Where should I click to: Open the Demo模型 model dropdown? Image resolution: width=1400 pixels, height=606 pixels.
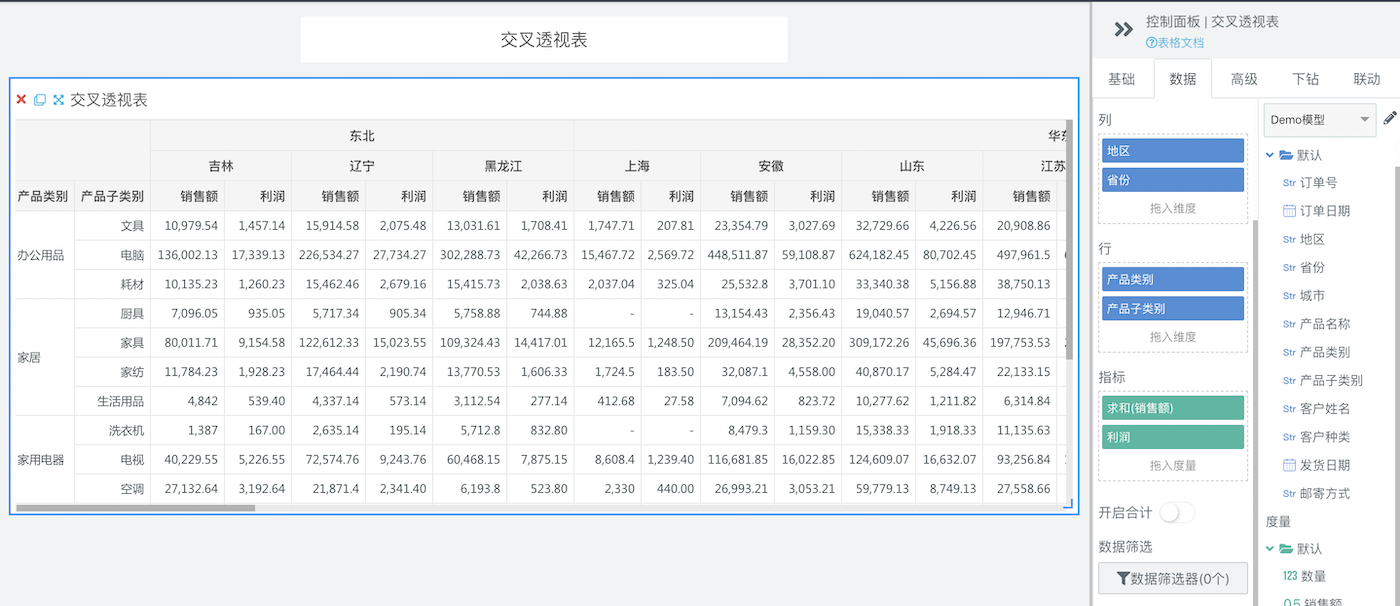[1320, 119]
